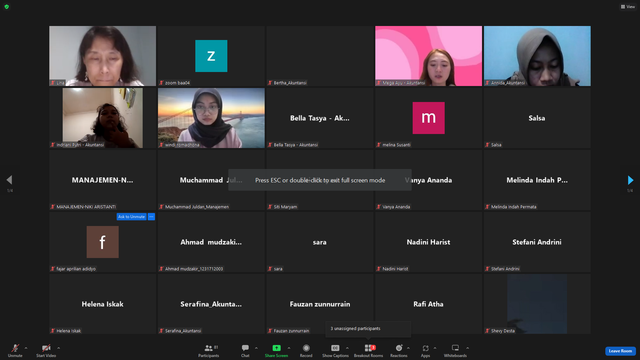Click Serafina_Akuntansi's tile
The width and height of the screenshot is (640, 360).
(211, 304)
